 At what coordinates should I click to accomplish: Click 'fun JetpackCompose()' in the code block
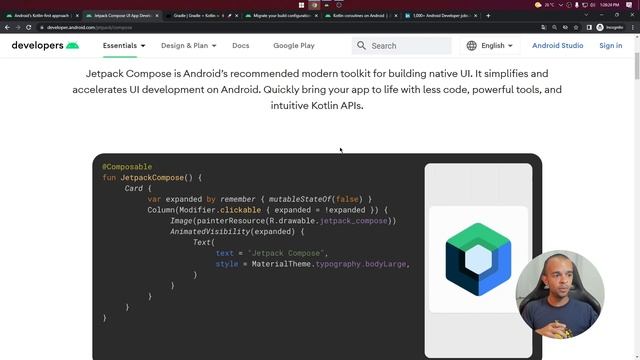click(147, 178)
